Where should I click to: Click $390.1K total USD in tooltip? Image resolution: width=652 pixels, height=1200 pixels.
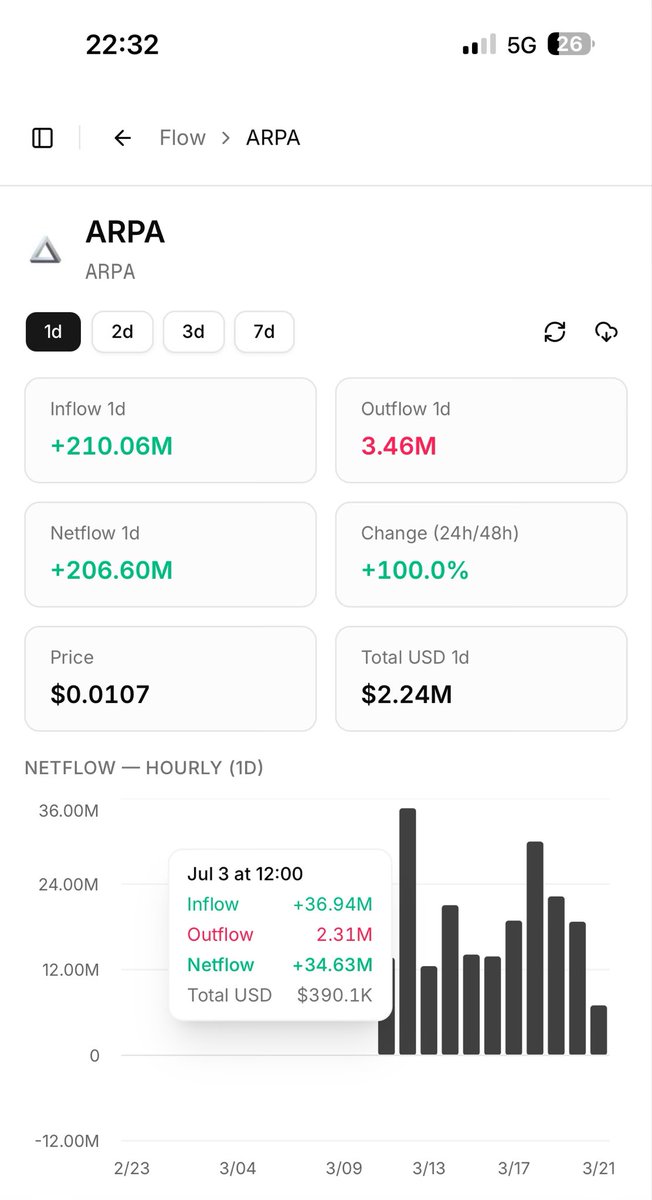335,995
